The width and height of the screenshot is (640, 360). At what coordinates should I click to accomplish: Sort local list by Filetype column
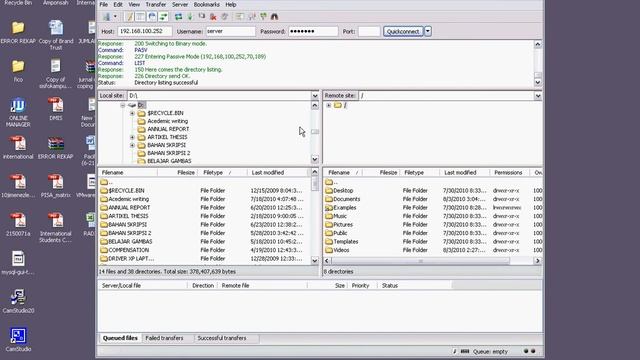pos(222,173)
